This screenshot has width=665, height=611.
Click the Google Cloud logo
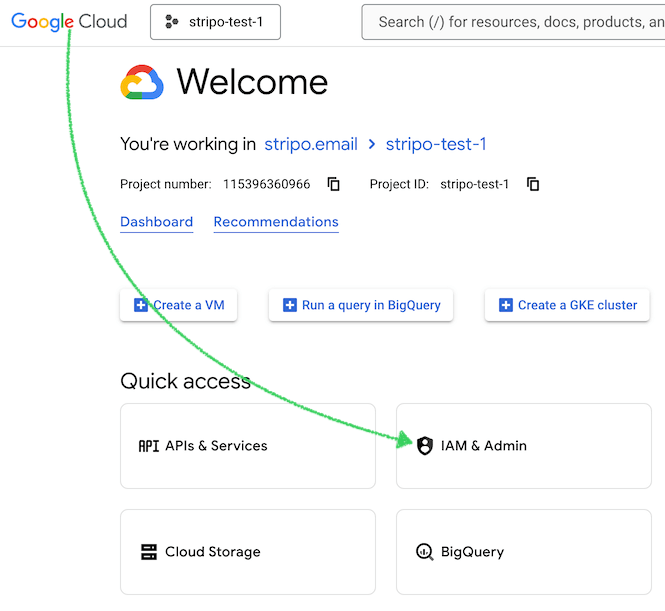(x=69, y=21)
